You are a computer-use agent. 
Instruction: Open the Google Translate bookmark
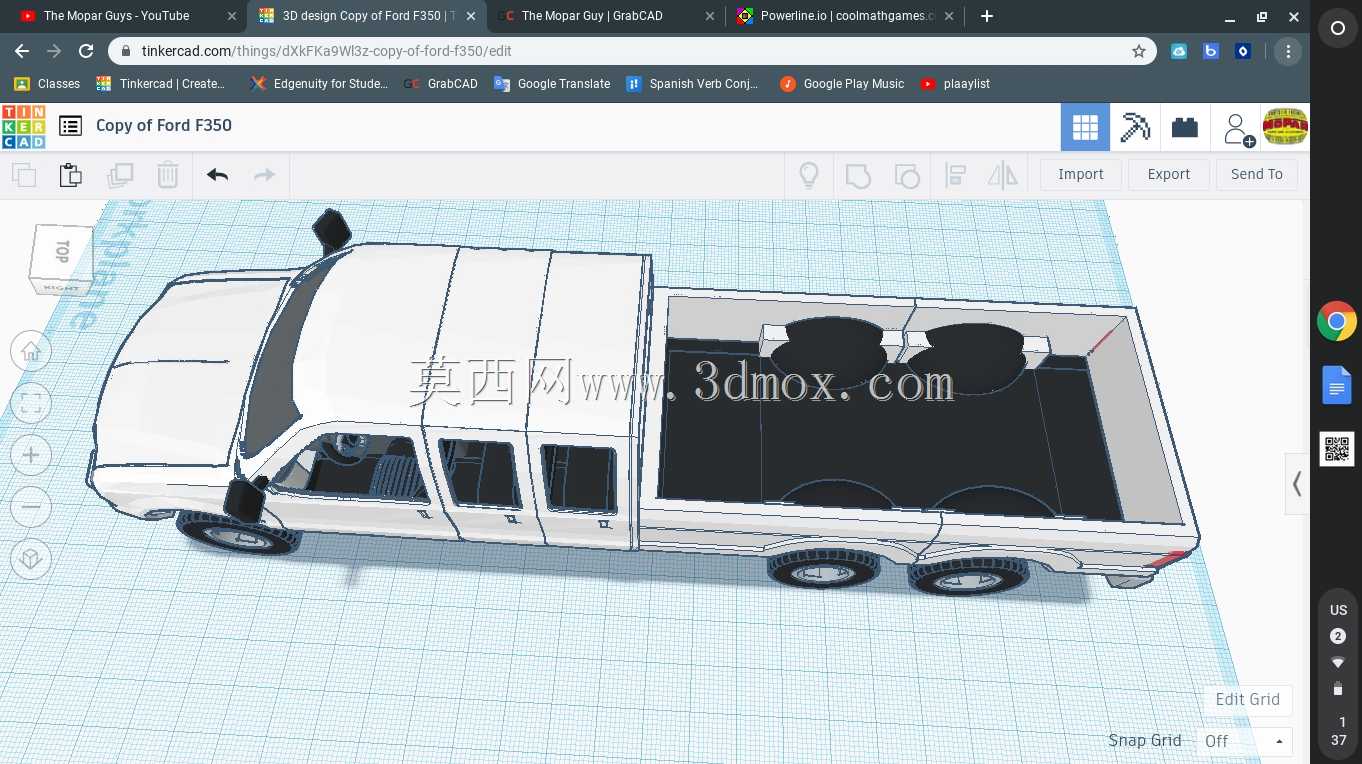[x=552, y=84]
